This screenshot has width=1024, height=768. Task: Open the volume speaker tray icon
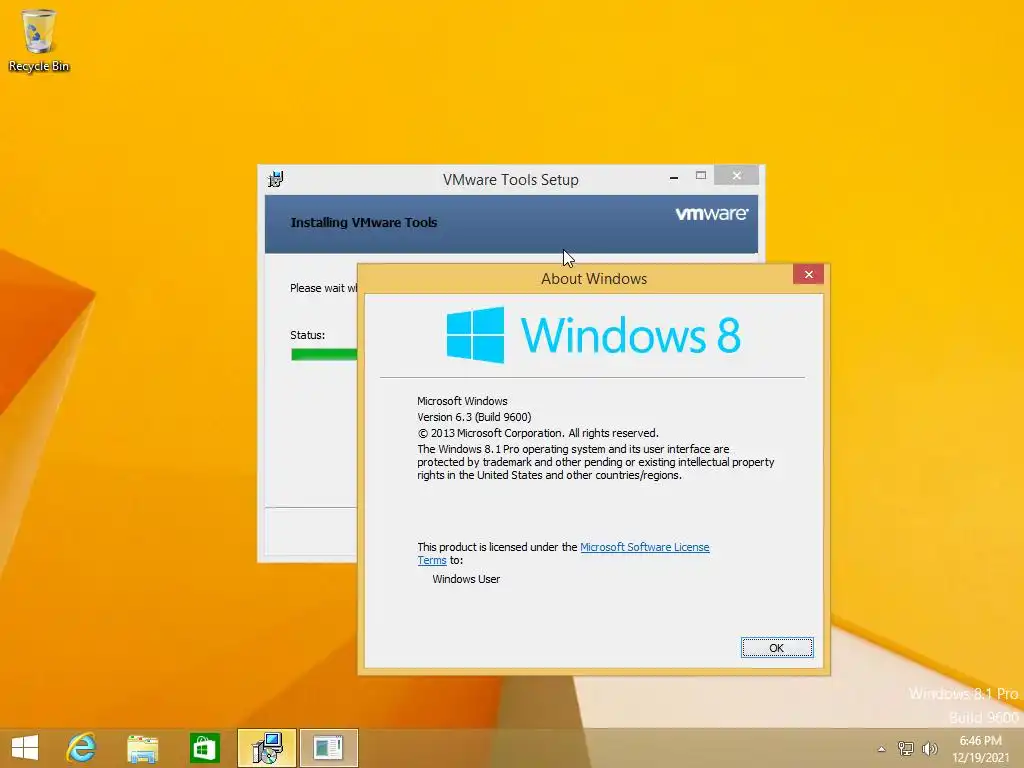[929, 749]
